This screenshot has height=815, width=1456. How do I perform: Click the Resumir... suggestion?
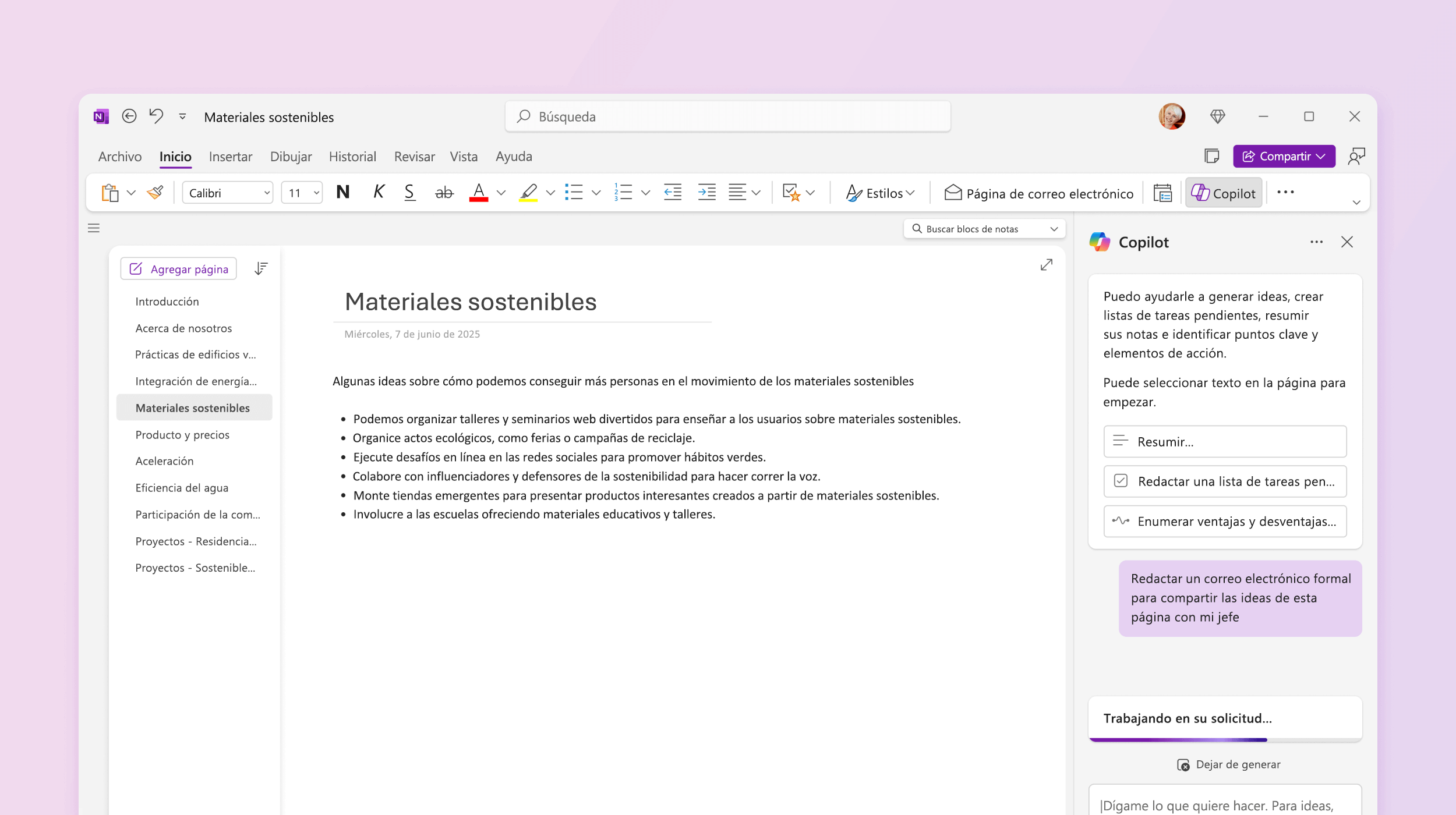click(x=1225, y=441)
